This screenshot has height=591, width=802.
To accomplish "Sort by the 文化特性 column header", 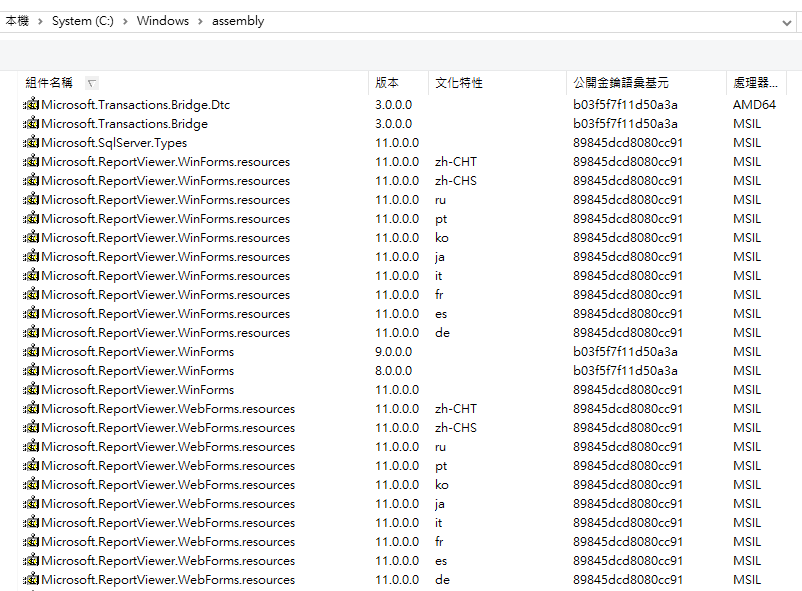I will coord(459,83).
